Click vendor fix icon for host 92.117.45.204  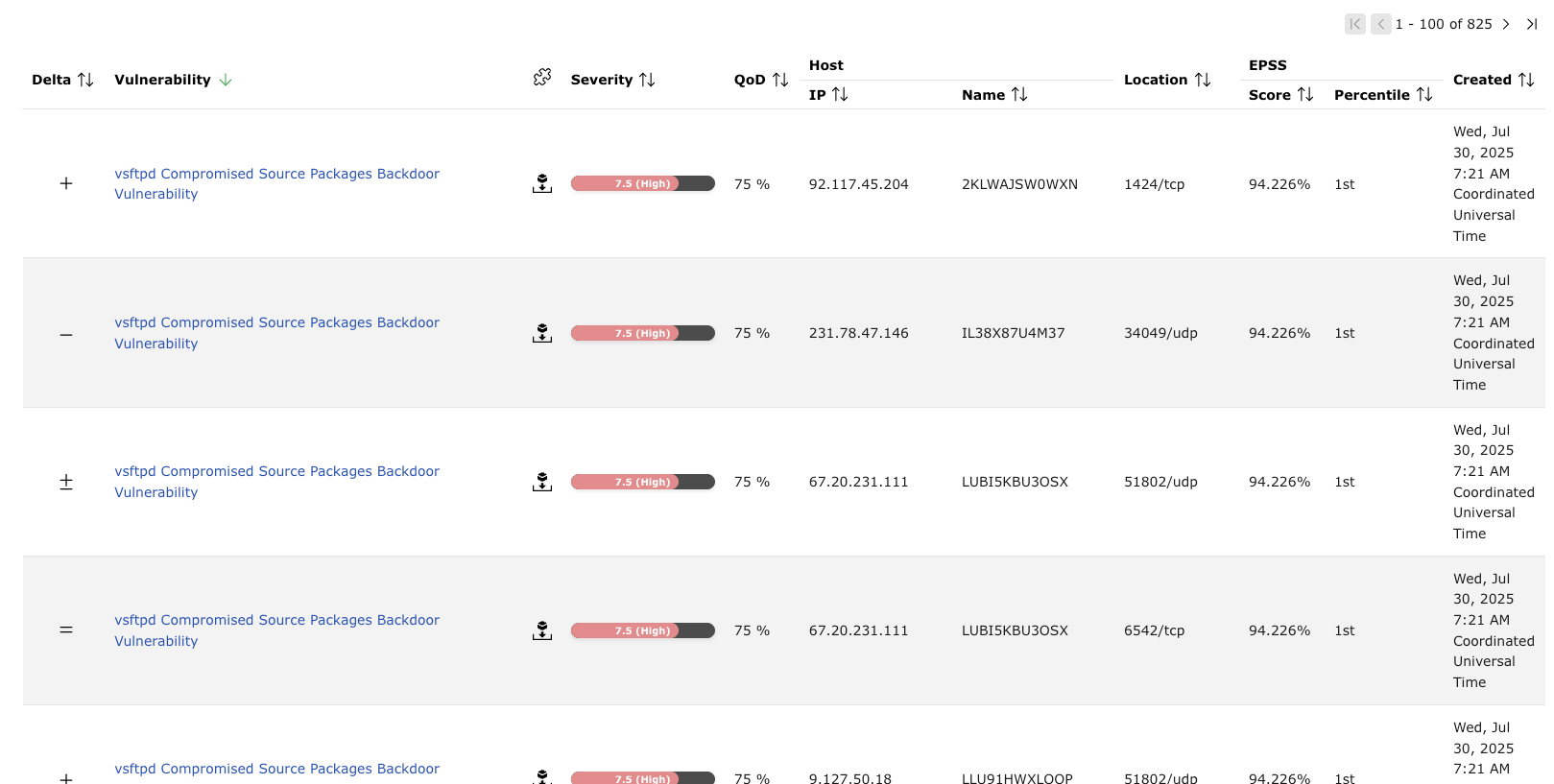tap(542, 183)
